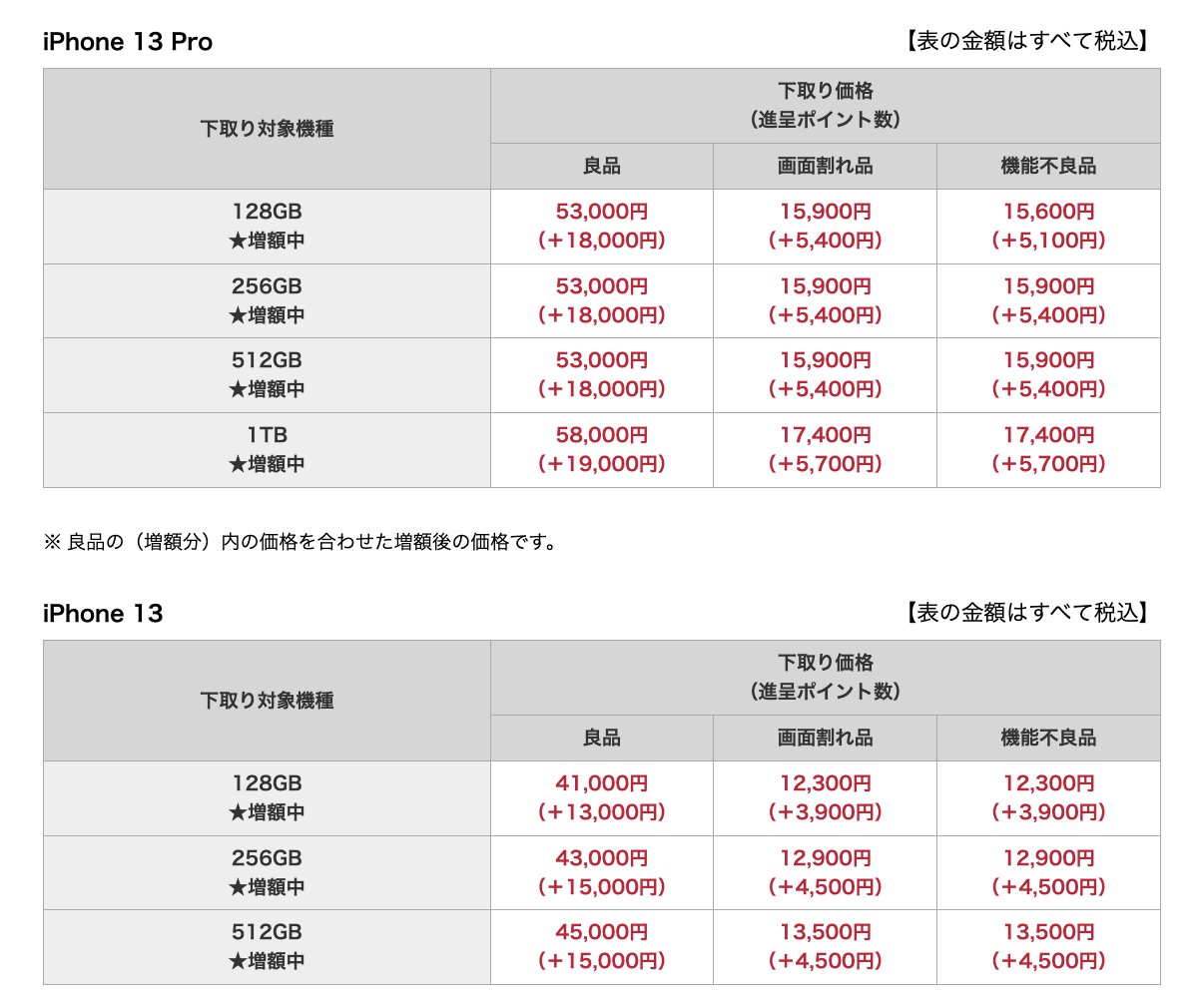Click the ※ 良品の(増額分) footnote text

pos(301,542)
